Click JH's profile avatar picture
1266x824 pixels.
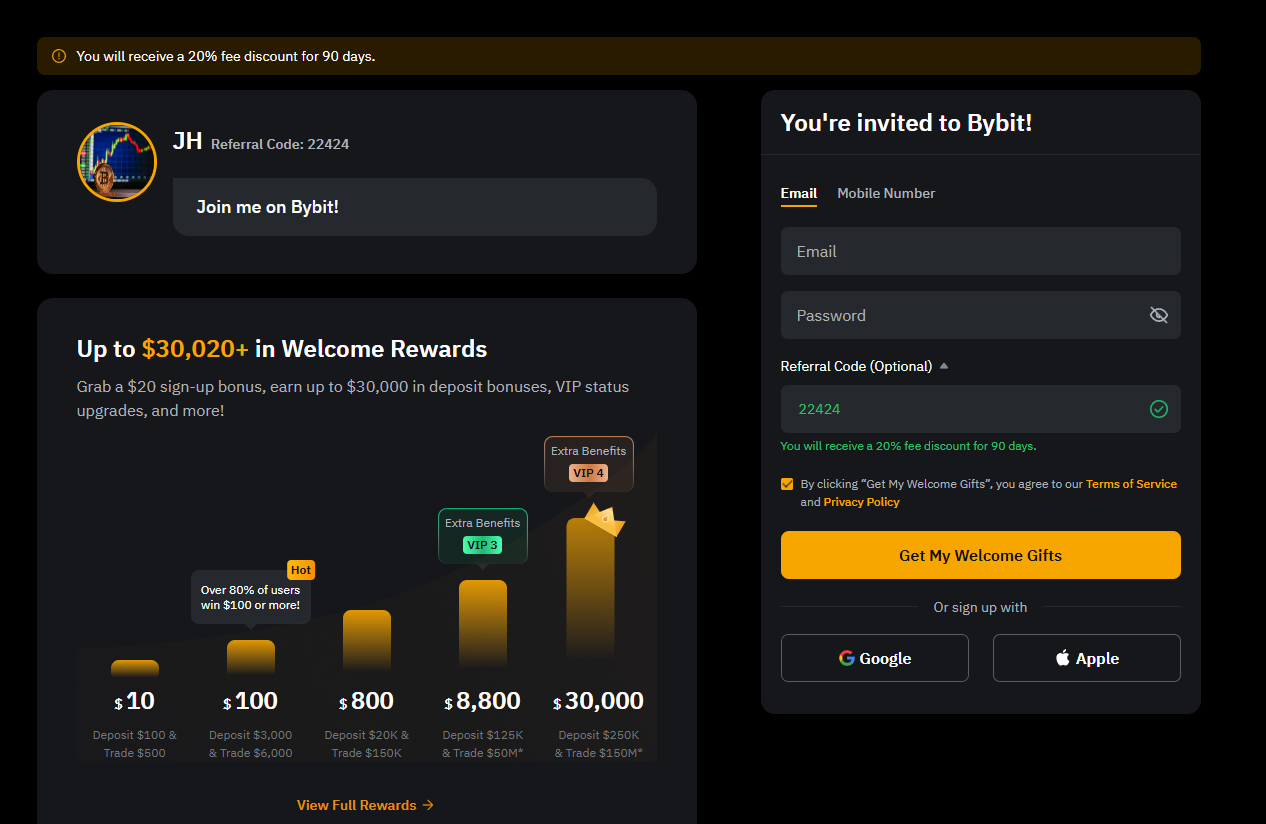click(x=117, y=162)
